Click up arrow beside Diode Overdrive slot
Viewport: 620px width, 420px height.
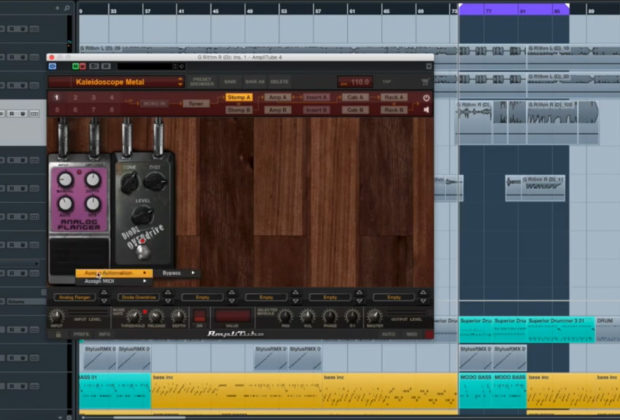tap(168, 293)
